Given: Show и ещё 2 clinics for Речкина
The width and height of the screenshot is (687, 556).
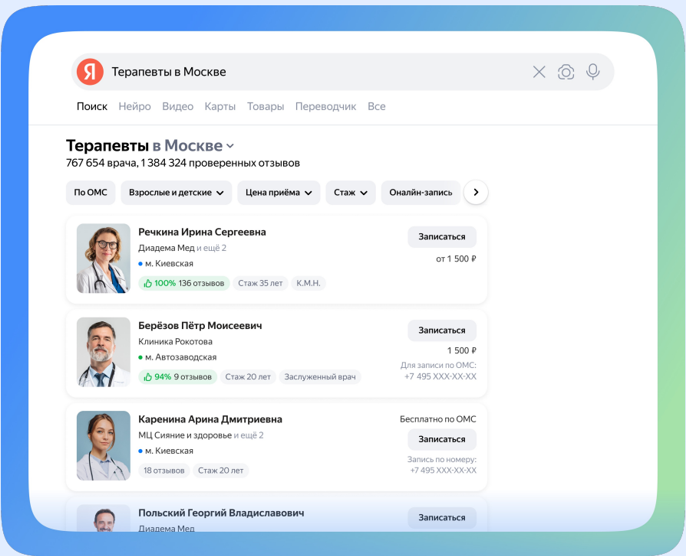Looking at the screenshot, I should click(211, 248).
